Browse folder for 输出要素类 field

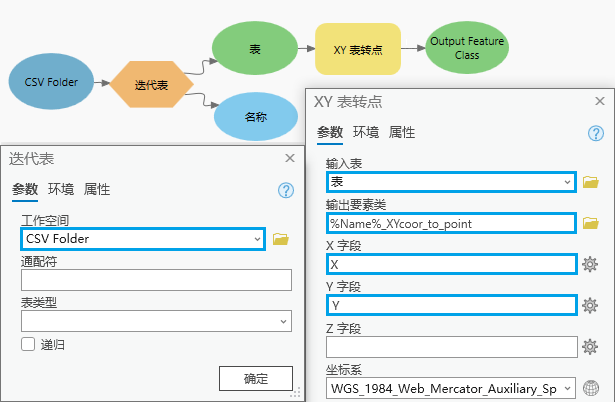point(590,223)
